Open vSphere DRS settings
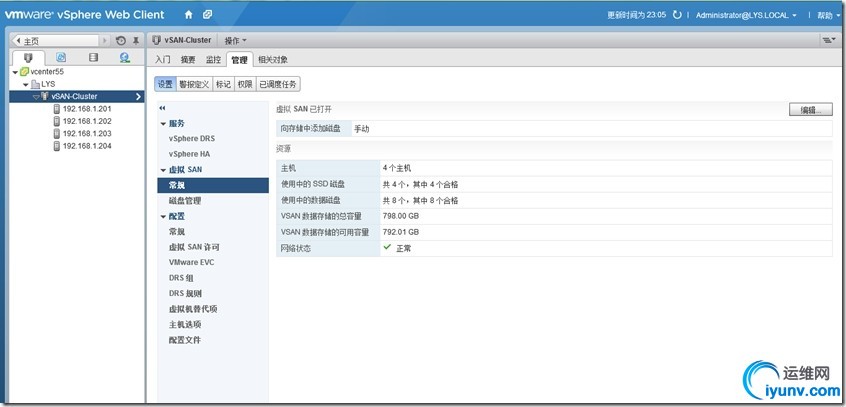 (192, 139)
